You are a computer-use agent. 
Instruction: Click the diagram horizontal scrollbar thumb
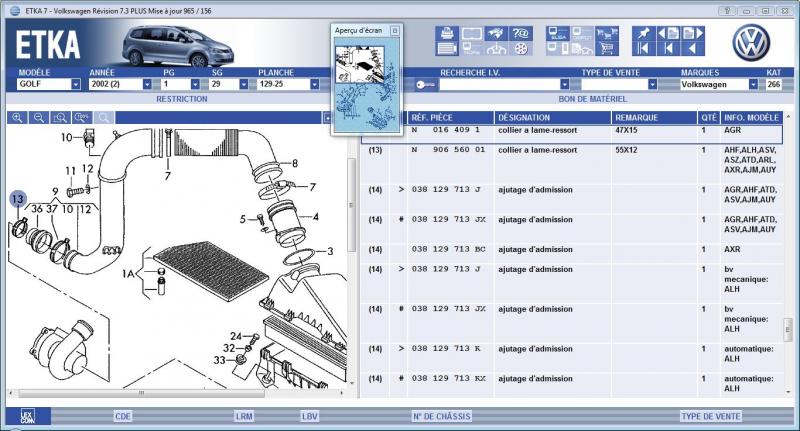(x=141, y=393)
